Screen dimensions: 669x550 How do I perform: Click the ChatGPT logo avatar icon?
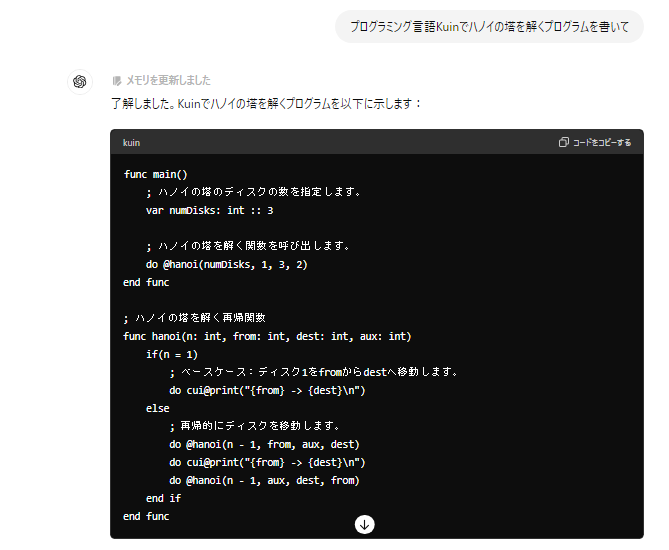pyautogui.click(x=80, y=81)
